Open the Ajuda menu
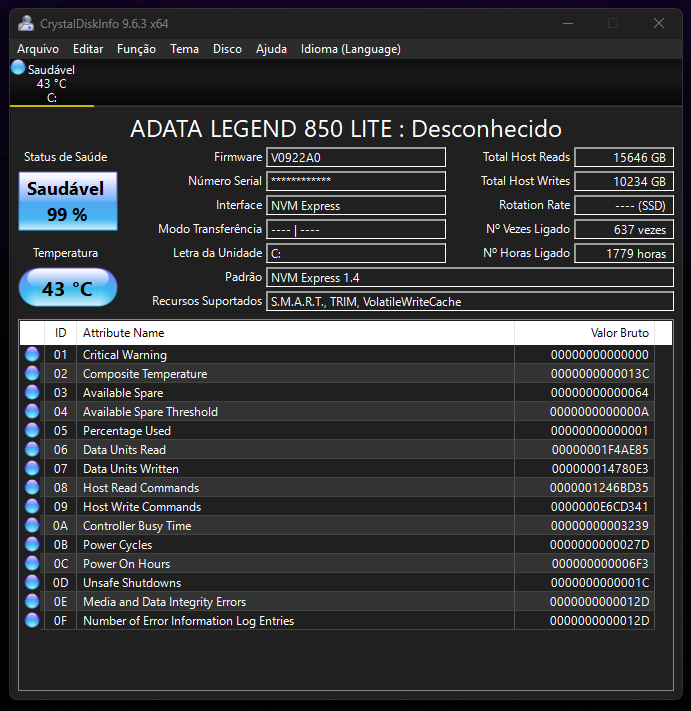This screenshot has height=711, width=691. pos(271,49)
